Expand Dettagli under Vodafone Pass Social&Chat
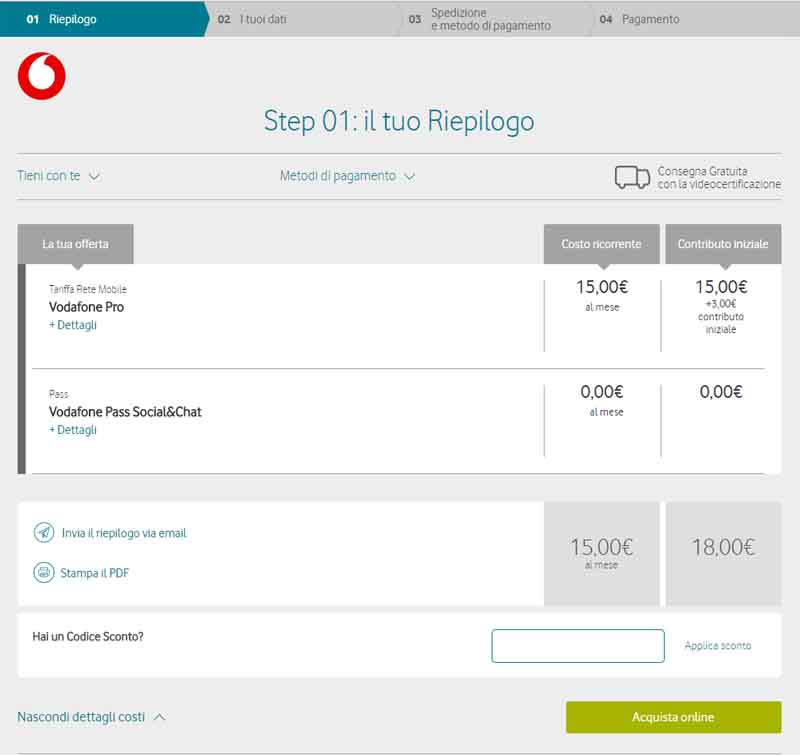 click(73, 430)
